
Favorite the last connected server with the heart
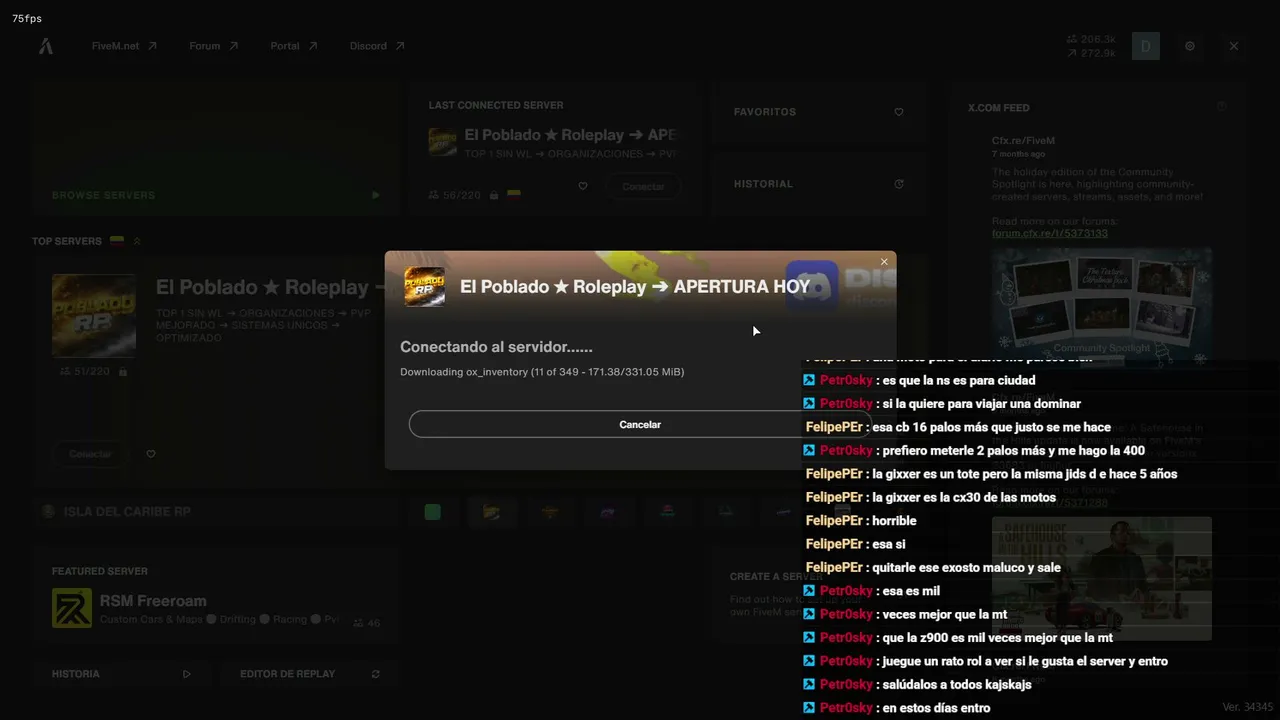583,186
